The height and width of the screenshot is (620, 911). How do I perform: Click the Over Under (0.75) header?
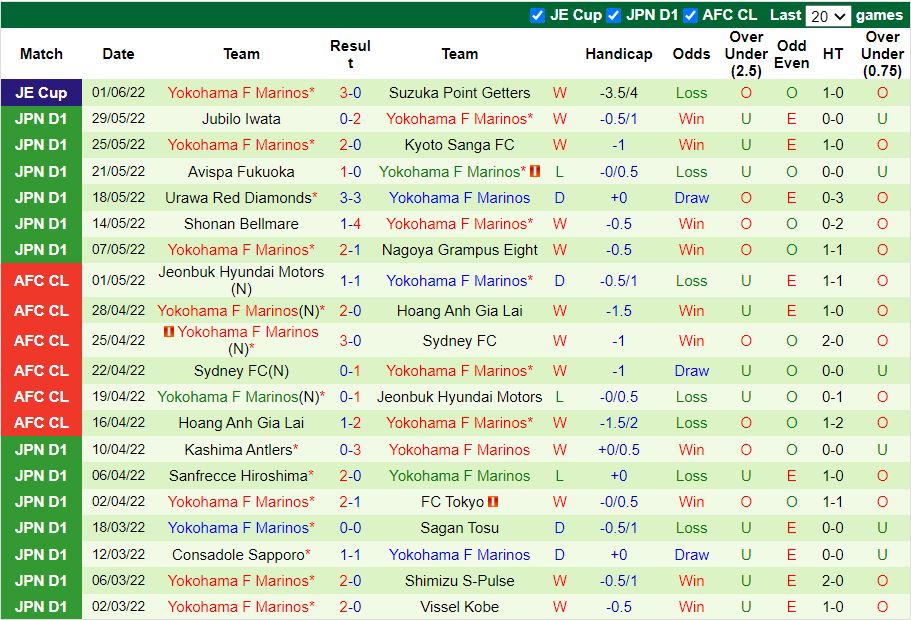[x=882, y=53]
